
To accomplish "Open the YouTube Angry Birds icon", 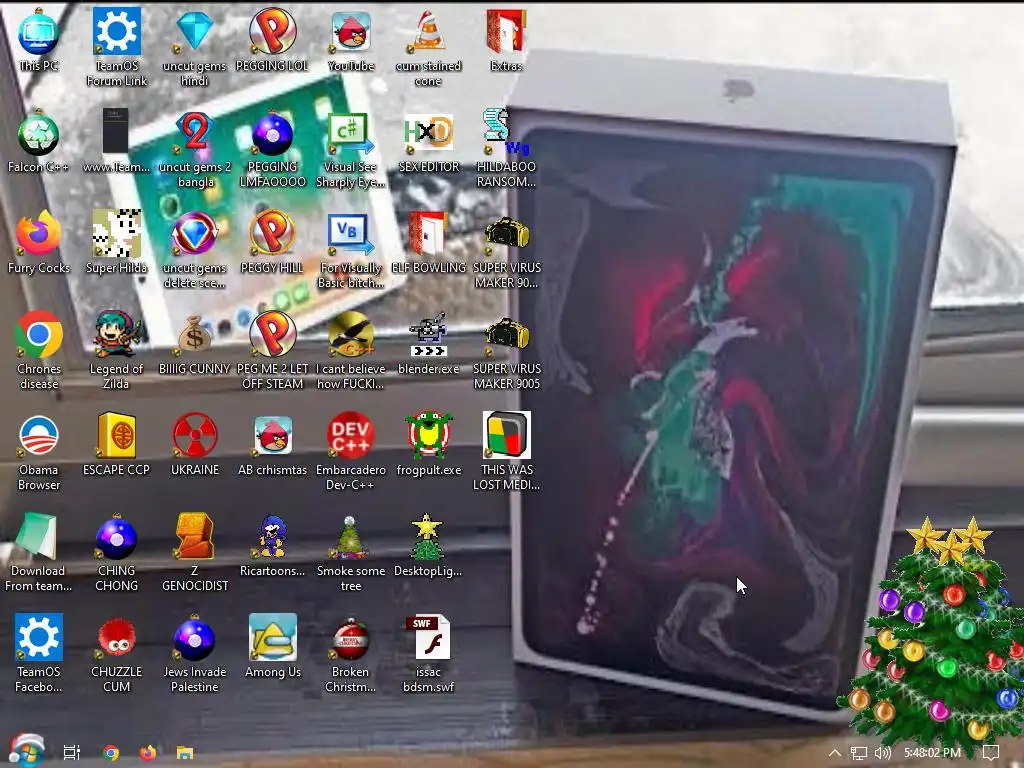I will click(351, 40).
